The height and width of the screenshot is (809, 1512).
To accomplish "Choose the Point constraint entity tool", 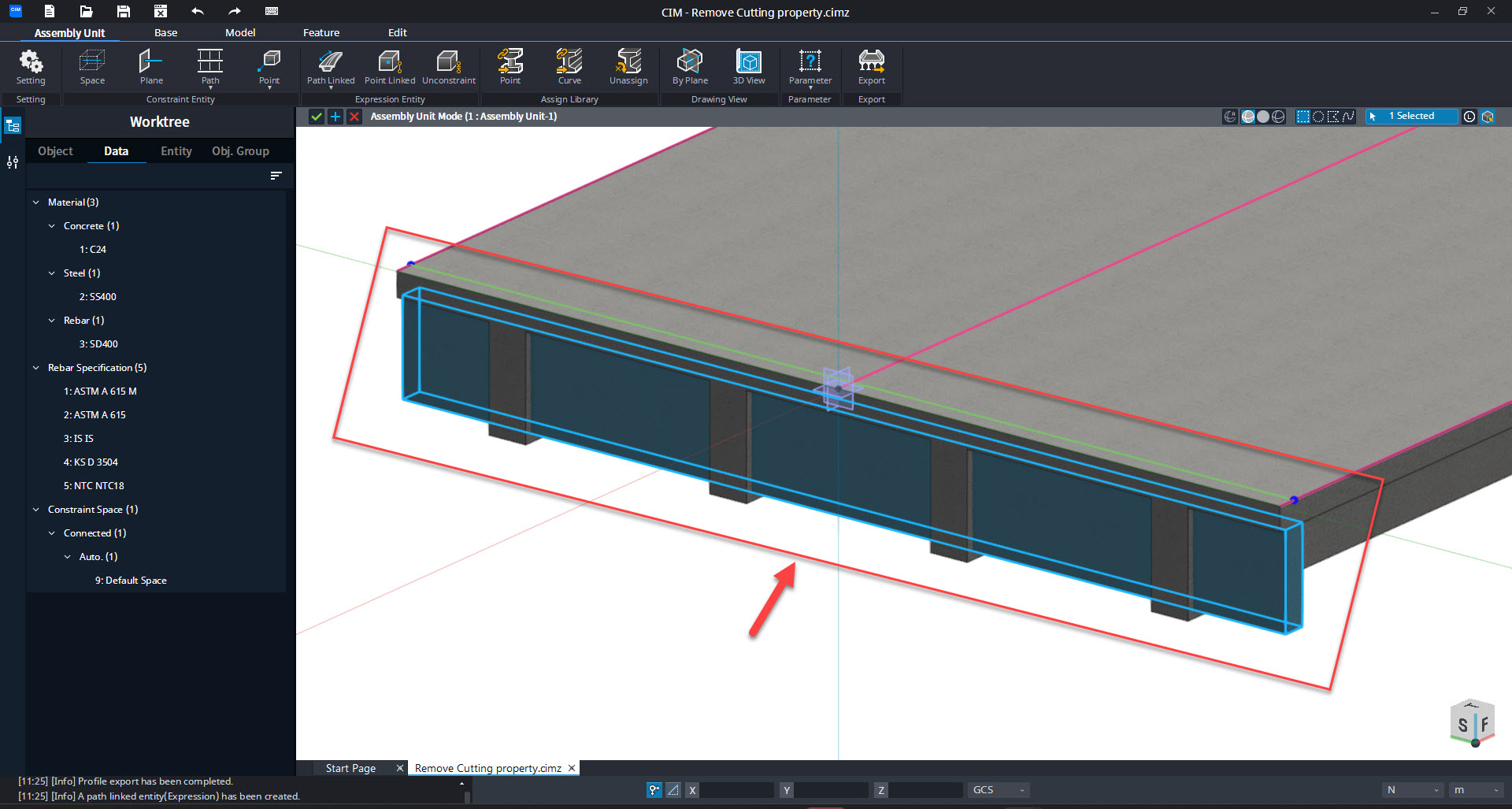I will pos(269,68).
